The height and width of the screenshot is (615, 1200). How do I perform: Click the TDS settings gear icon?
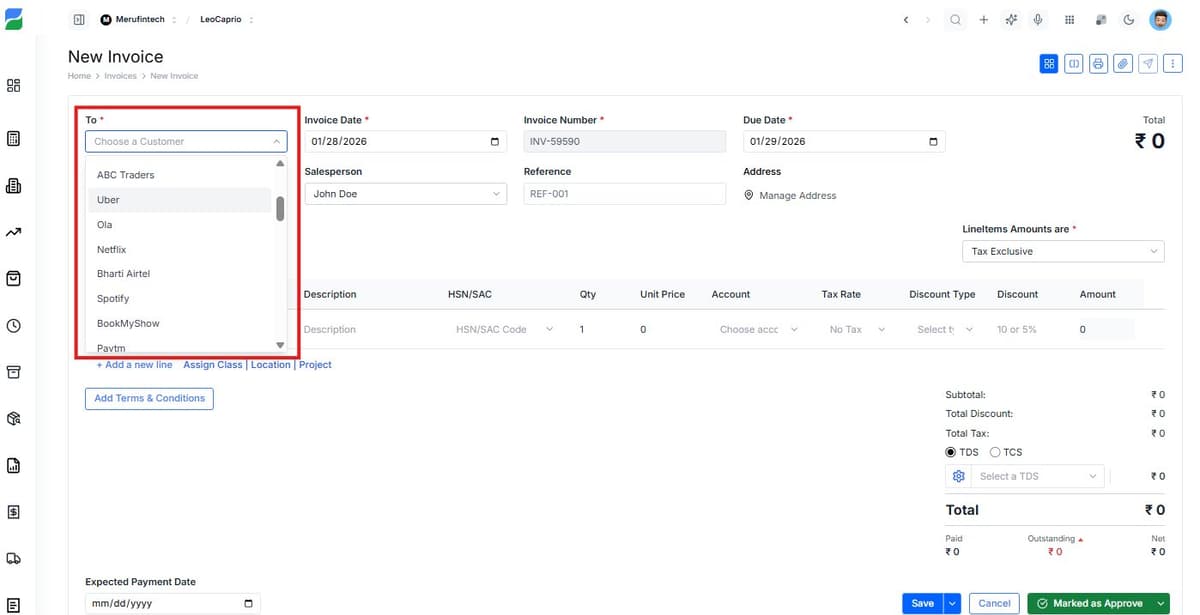(x=958, y=476)
